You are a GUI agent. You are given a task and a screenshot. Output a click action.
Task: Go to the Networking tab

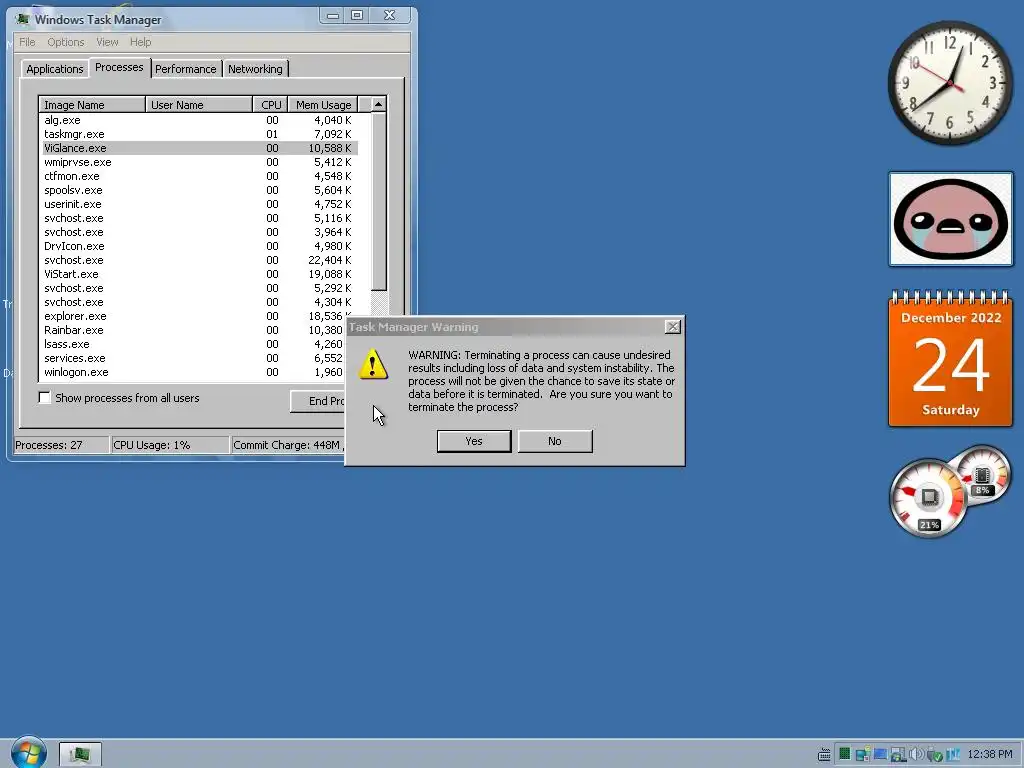point(255,69)
